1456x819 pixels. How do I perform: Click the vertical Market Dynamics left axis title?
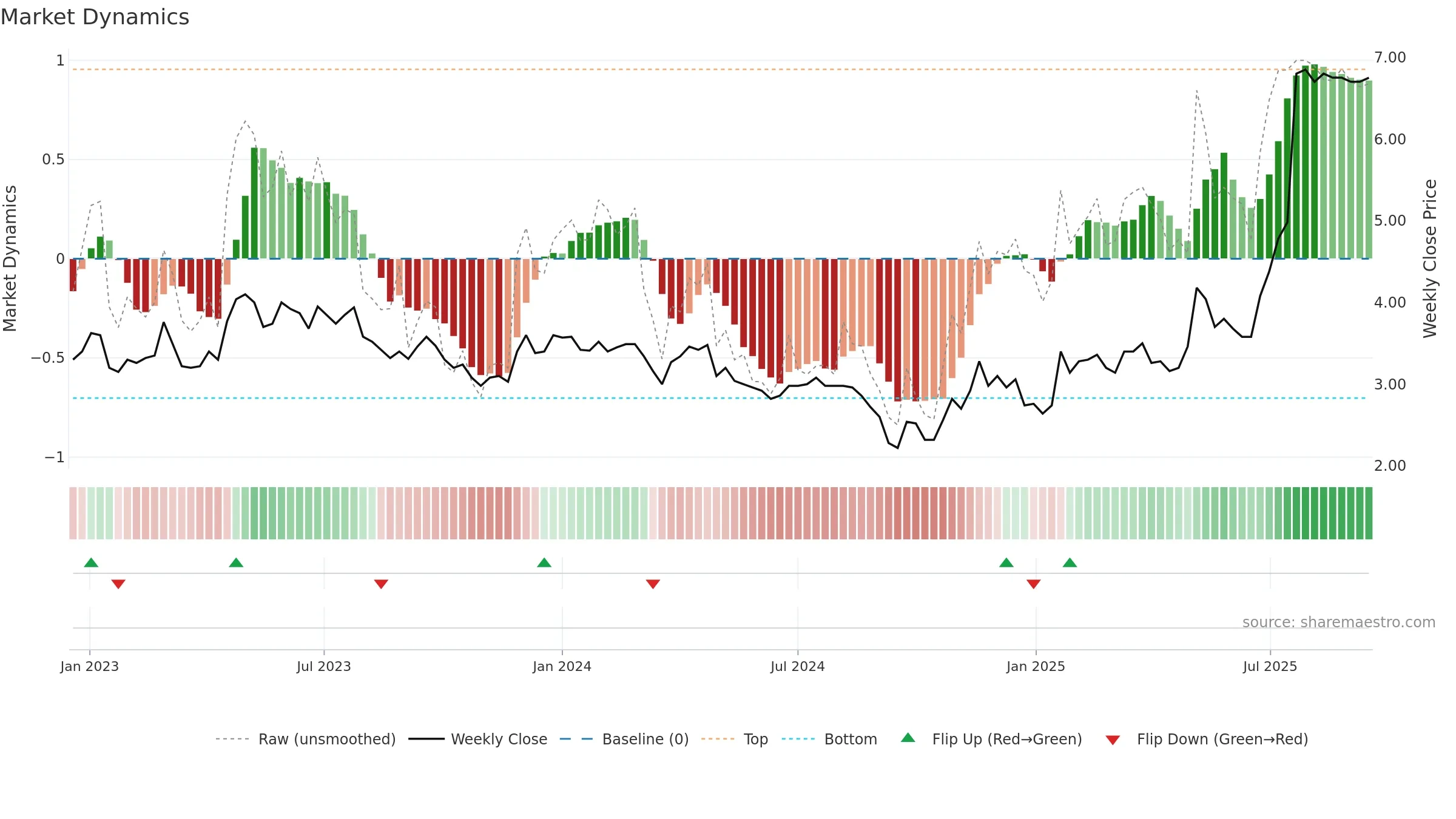pyautogui.click(x=10, y=258)
